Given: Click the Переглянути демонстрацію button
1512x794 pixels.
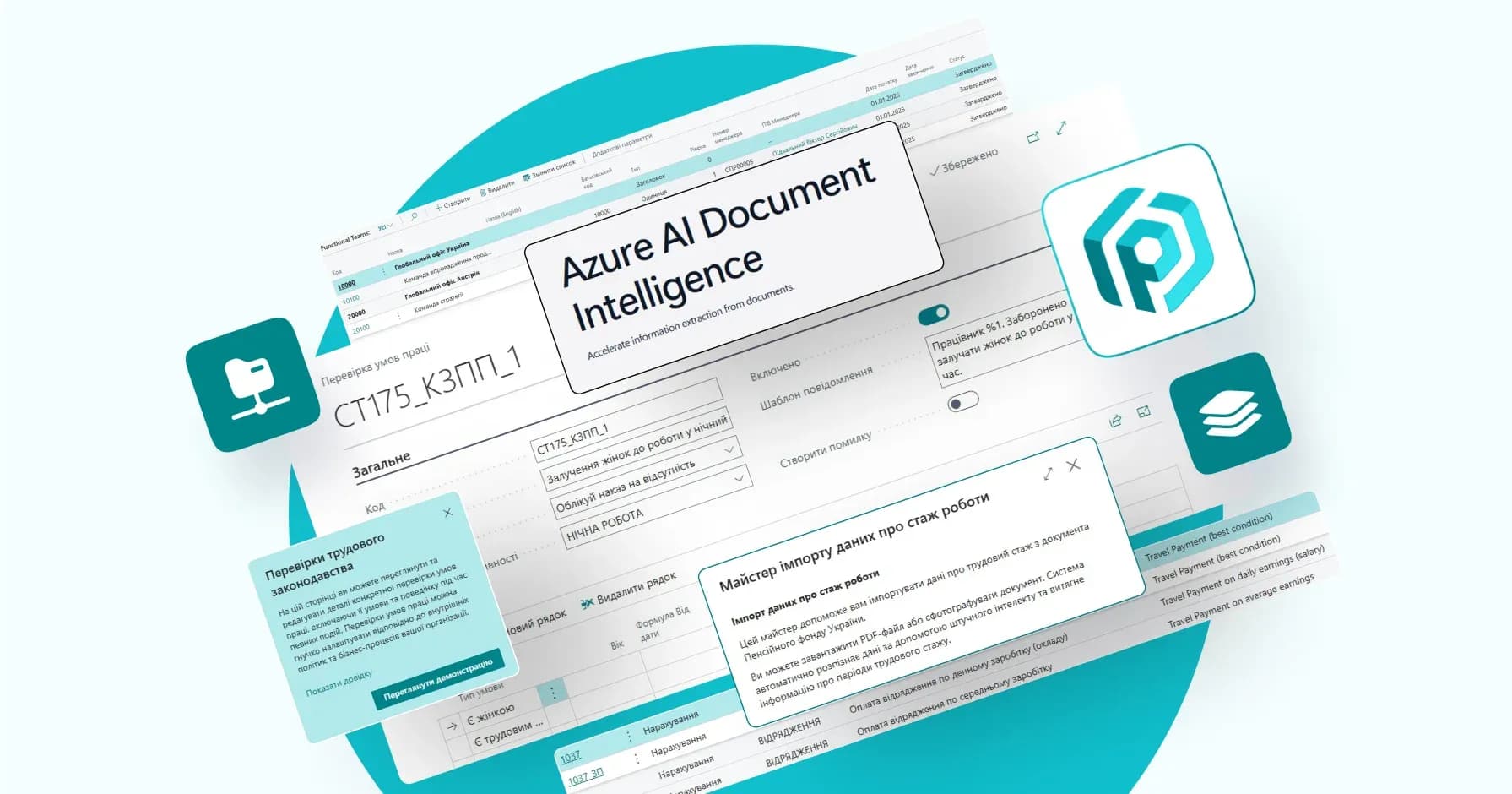Looking at the screenshot, I should click(x=438, y=680).
